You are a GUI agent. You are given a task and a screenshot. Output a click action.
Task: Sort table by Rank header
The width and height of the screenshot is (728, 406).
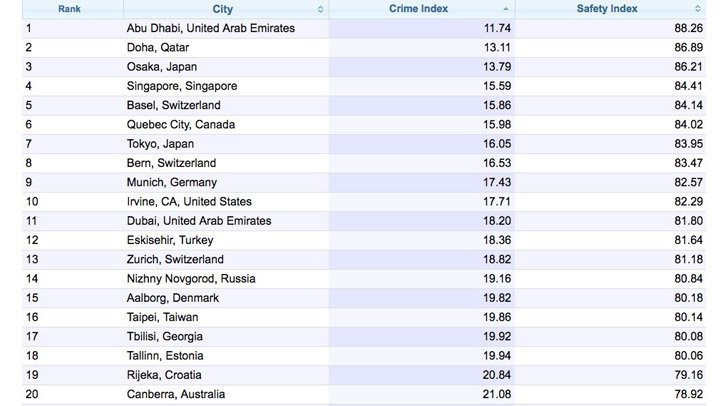(x=69, y=9)
